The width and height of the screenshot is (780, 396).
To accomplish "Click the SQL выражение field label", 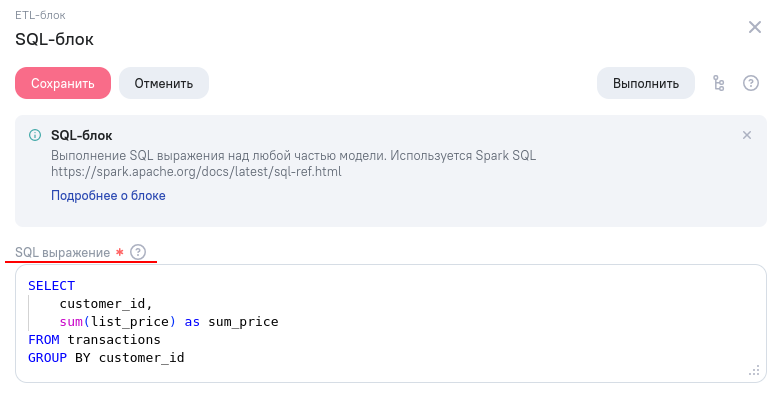I will click(62, 253).
